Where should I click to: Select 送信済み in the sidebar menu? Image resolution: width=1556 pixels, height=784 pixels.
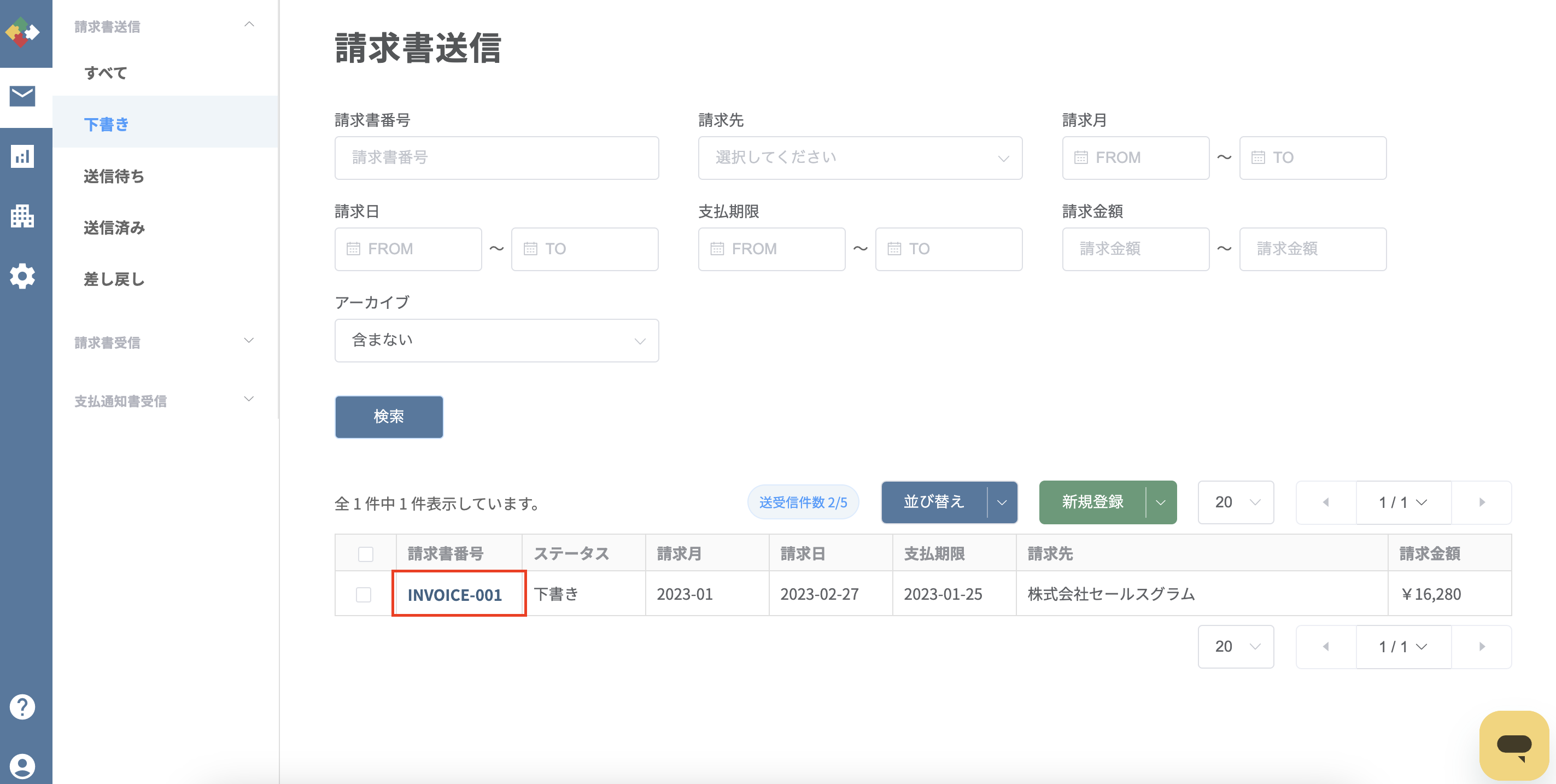166,228
